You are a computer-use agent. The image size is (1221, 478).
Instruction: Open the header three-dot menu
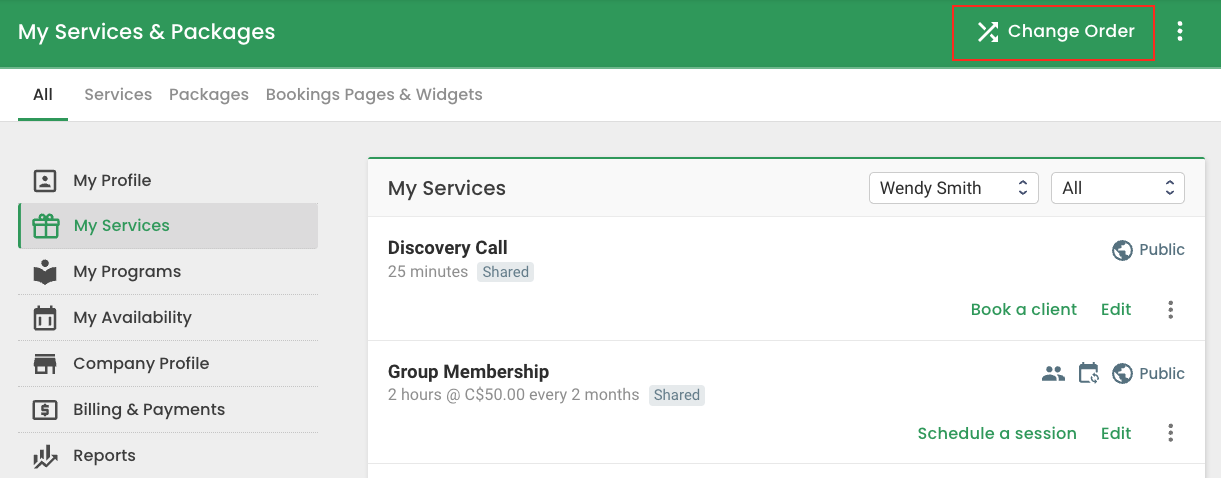(x=1180, y=32)
